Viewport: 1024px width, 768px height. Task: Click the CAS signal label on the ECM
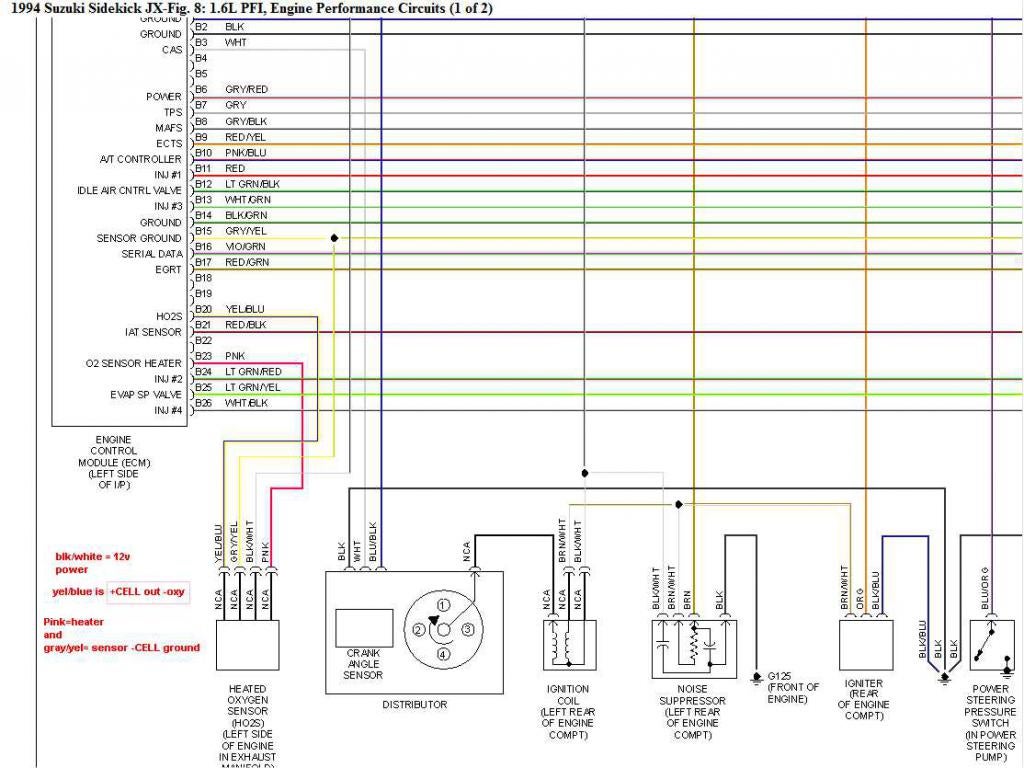point(172,50)
